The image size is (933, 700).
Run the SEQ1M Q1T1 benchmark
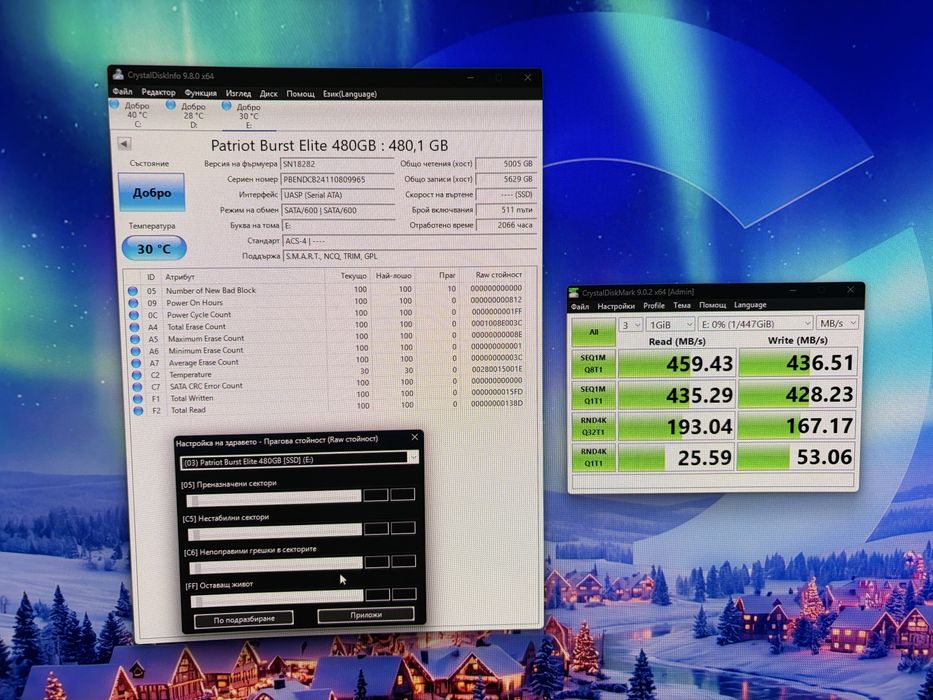tap(593, 395)
